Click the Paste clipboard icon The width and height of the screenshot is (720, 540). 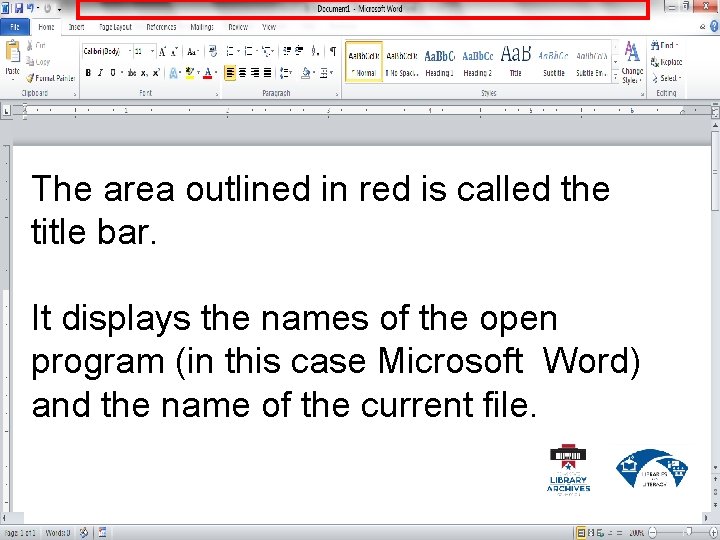pos(12,51)
